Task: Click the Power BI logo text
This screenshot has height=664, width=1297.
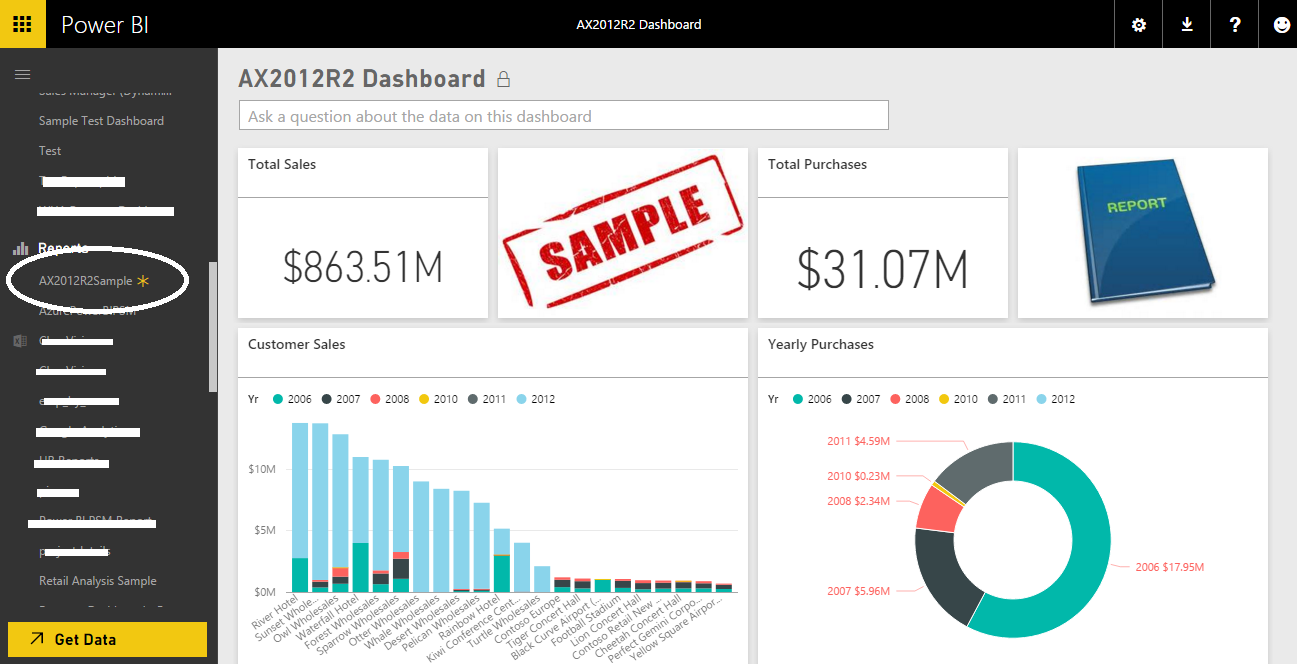Action: [105, 25]
